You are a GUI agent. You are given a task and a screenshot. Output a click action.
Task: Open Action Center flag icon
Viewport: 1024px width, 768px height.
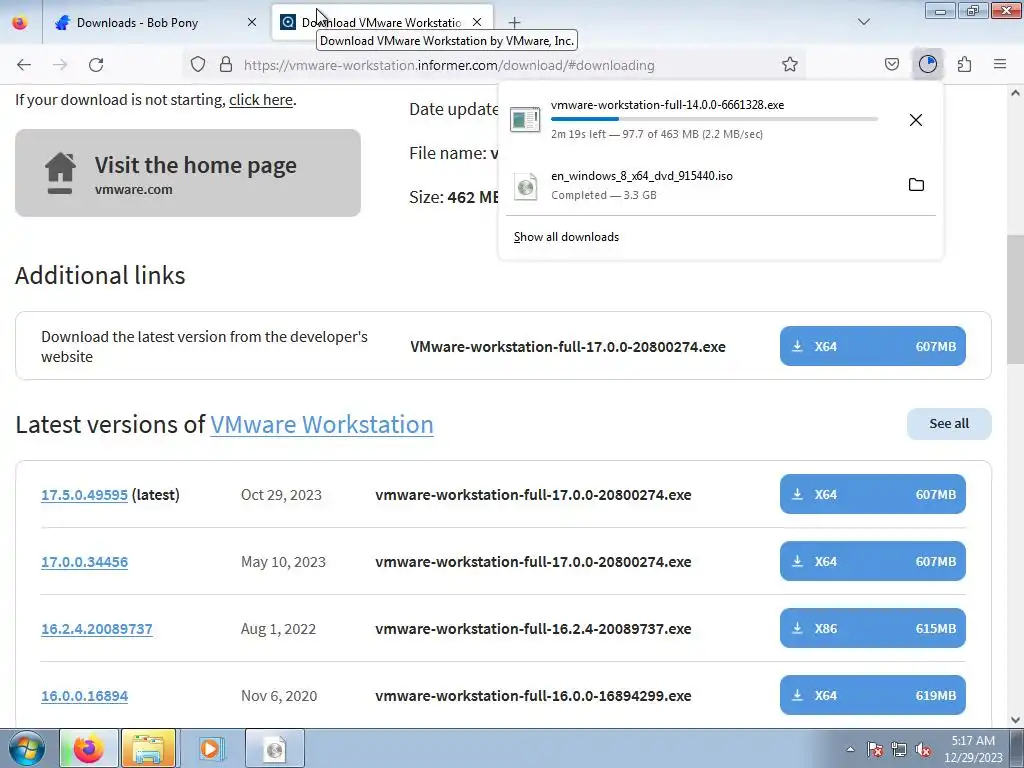pos(875,750)
